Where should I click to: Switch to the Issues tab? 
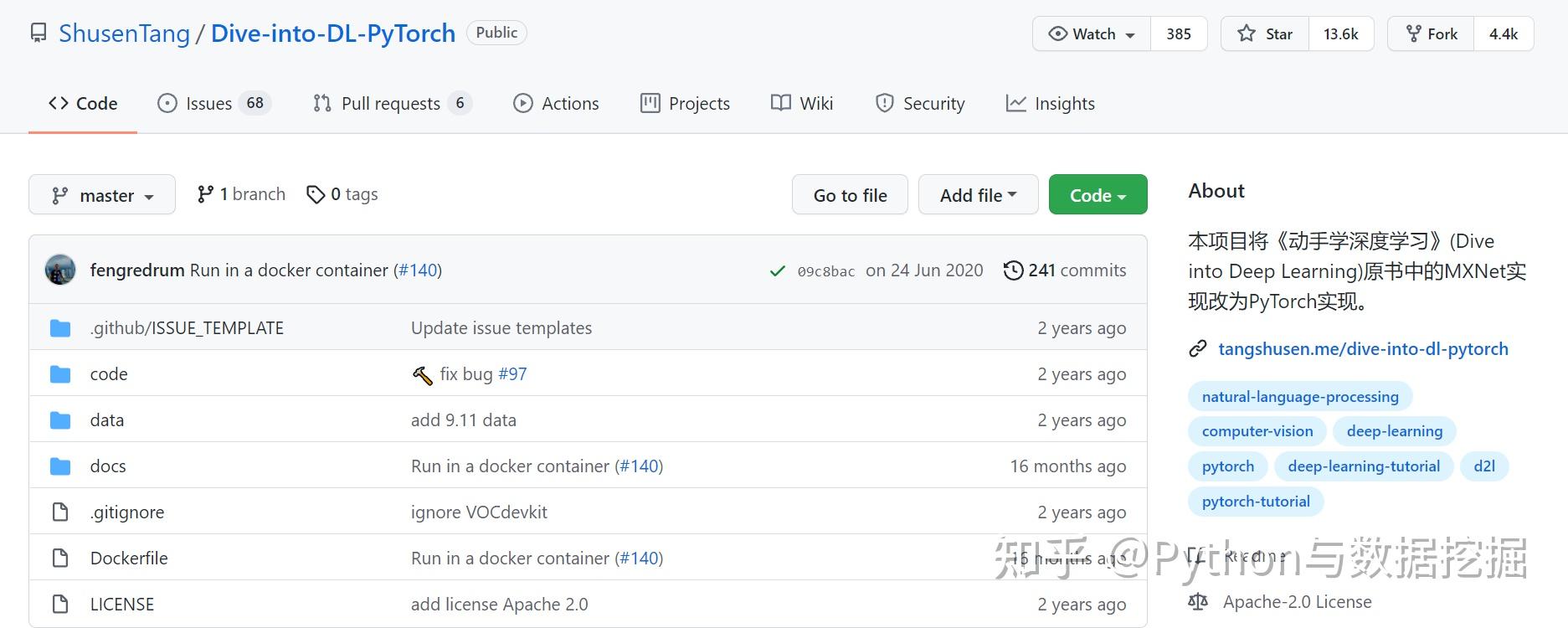tap(209, 104)
